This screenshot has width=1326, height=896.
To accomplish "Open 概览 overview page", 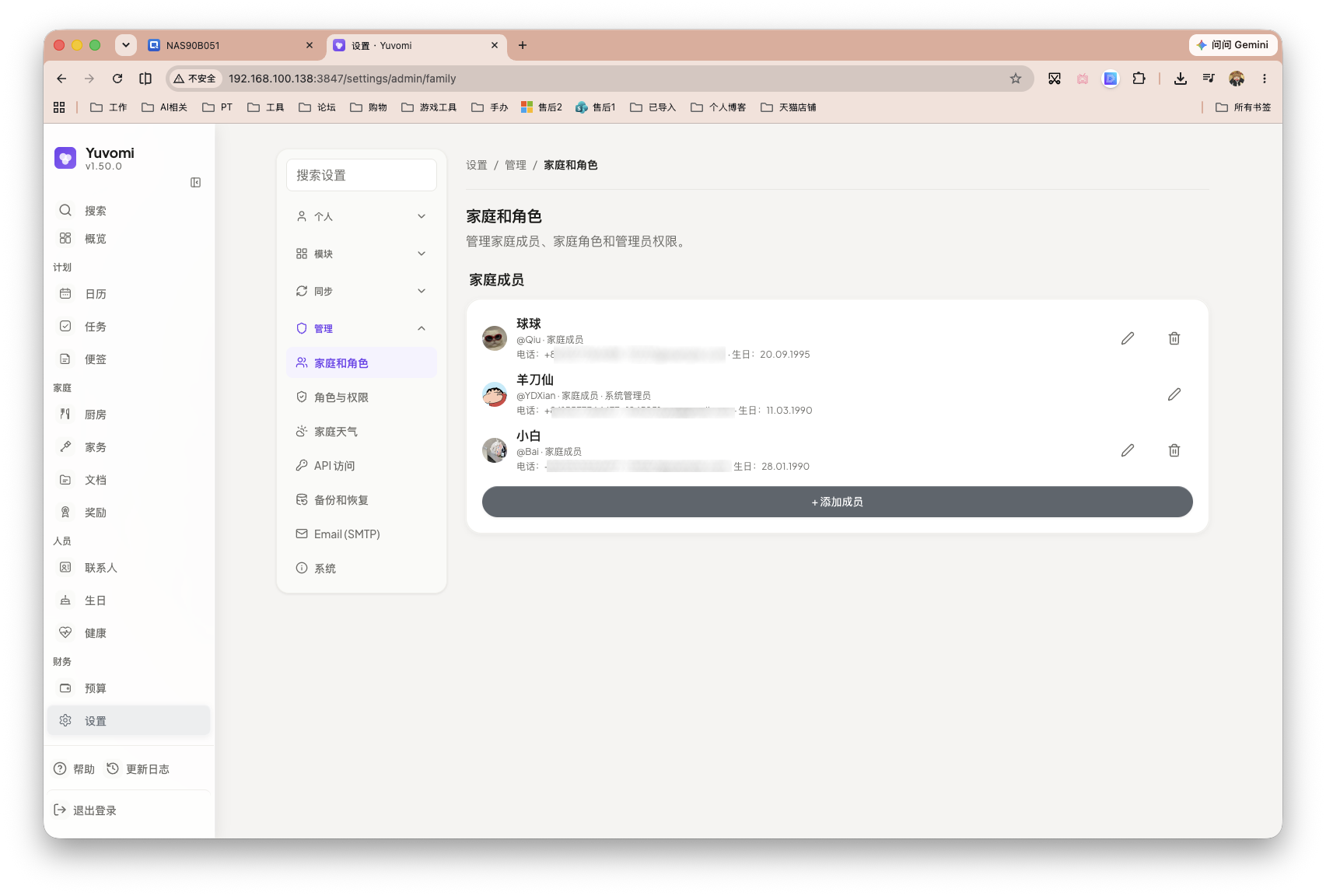I will [x=129, y=239].
